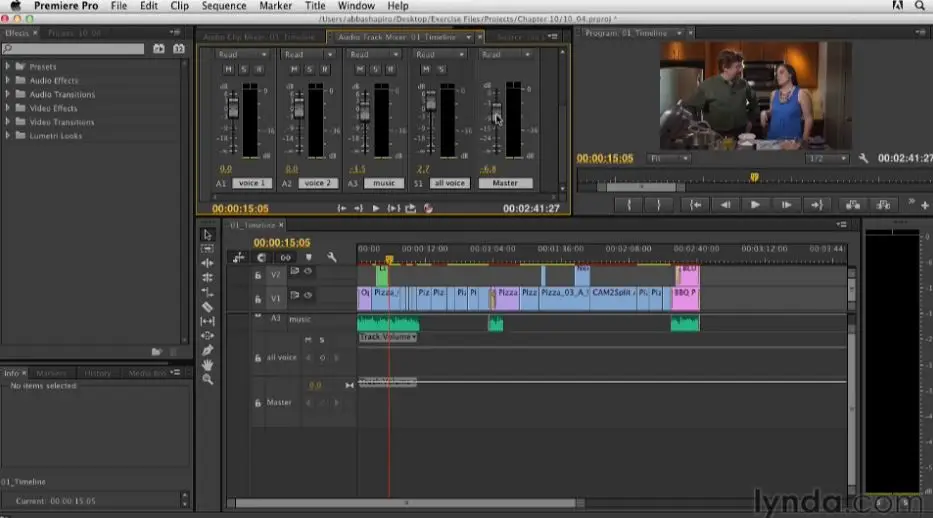This screenshot has width=933, height=518.
Task: Activate the Track Select tool
Action: pyautogui.click(x=207, y=248)
